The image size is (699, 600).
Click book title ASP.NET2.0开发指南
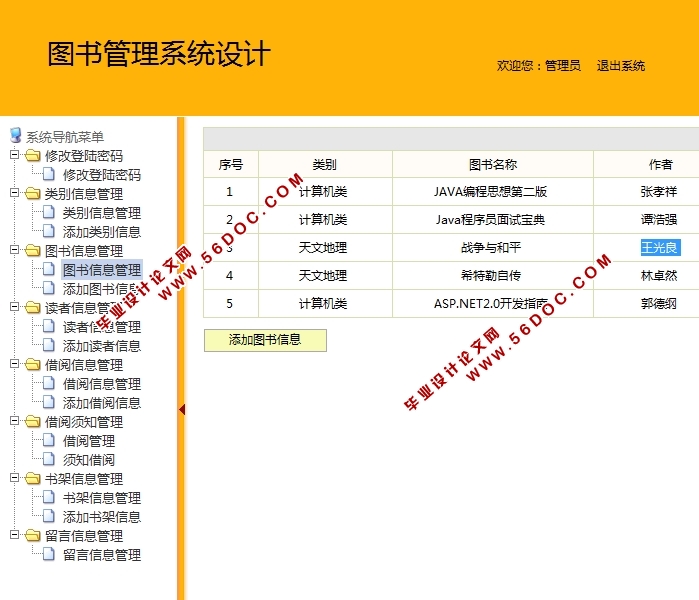point(490,304)
